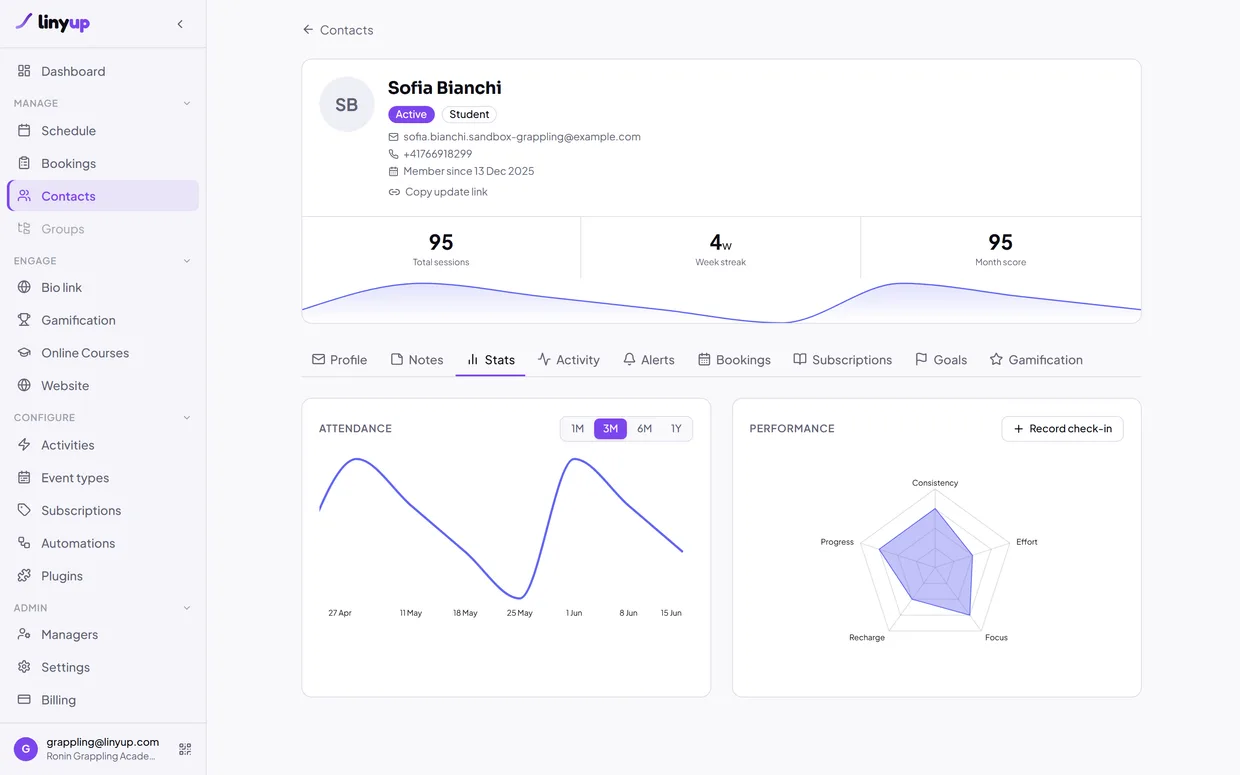Collapse the ENGAGE section chevron

point(187,261)
